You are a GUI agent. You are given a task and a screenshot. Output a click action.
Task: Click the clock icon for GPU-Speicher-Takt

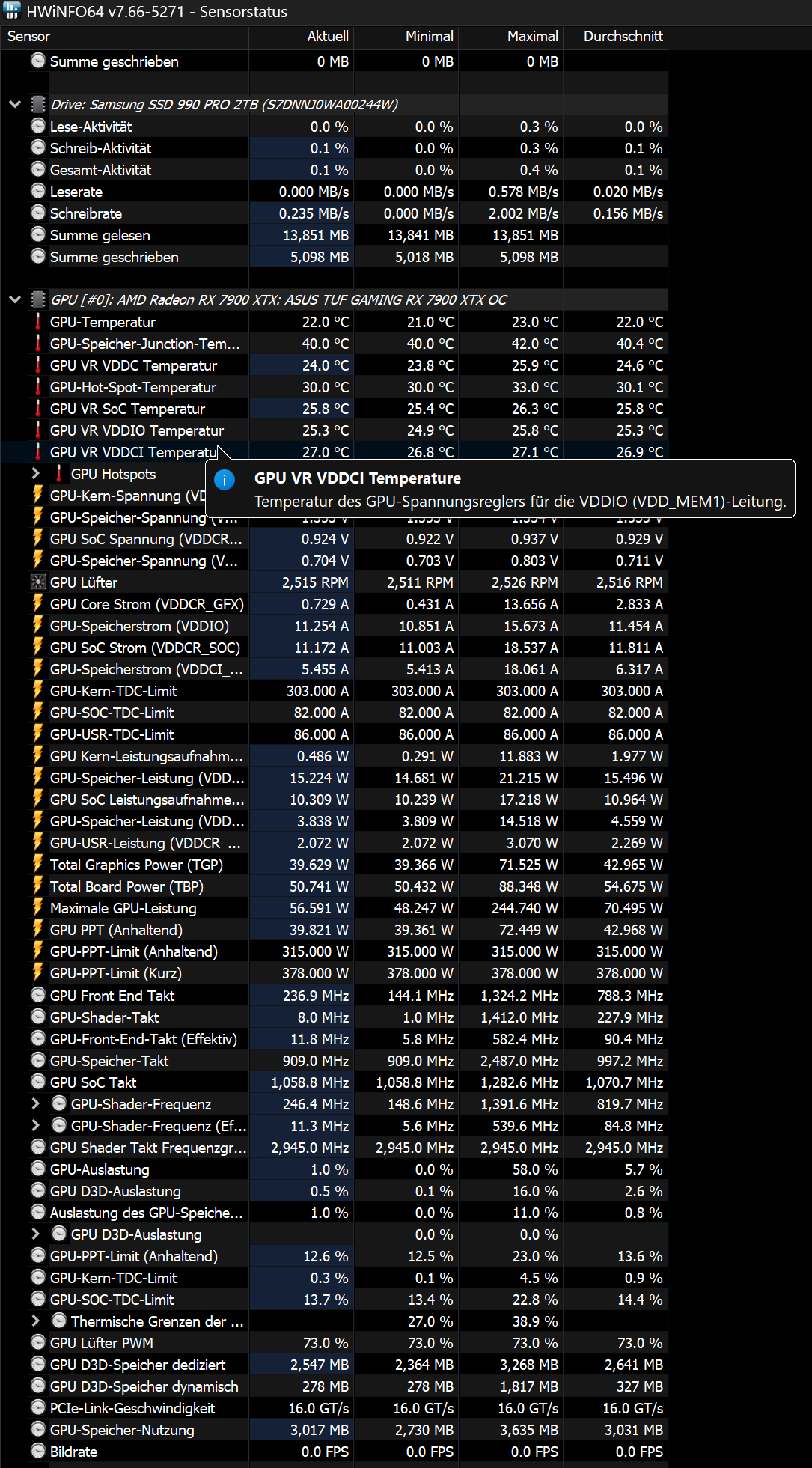38,1060
